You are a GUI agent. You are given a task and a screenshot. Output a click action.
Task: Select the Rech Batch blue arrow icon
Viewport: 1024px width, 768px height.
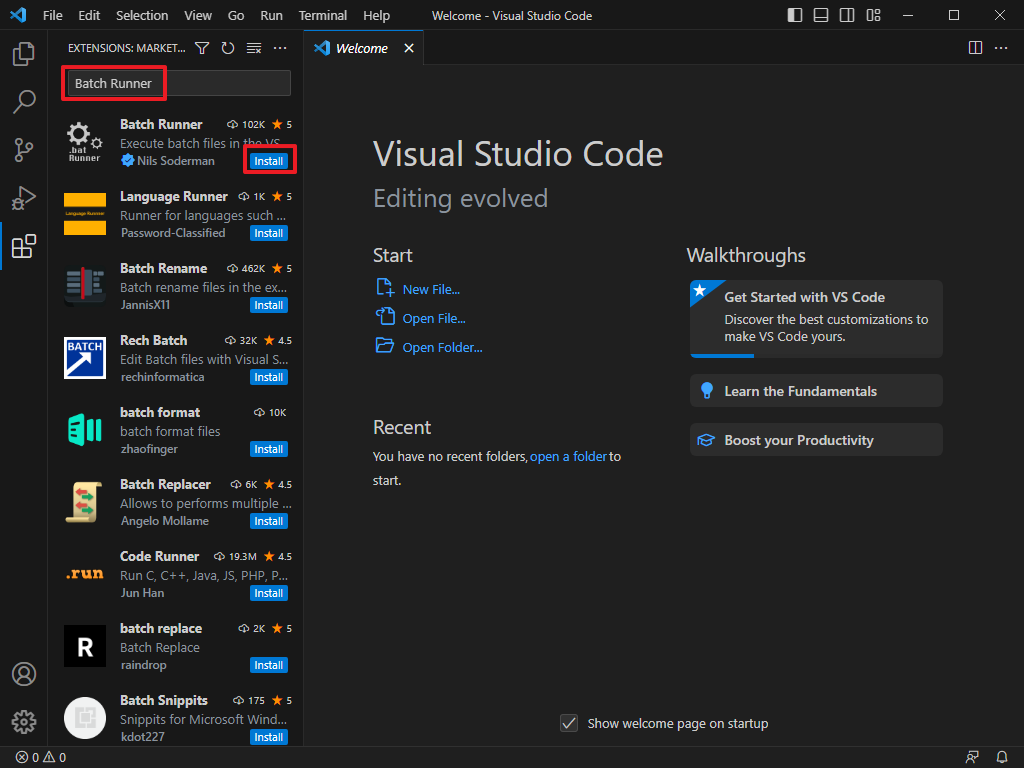[85, 358]
